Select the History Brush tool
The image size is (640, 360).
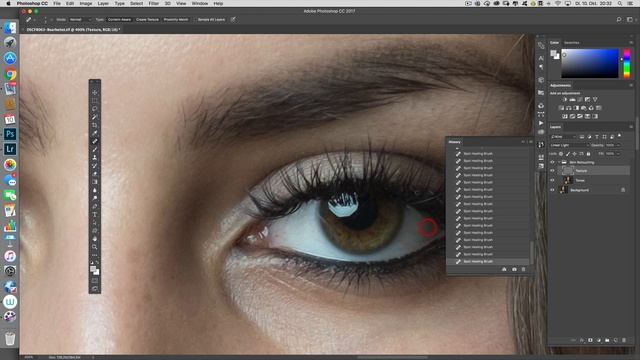tap(95, 166)
